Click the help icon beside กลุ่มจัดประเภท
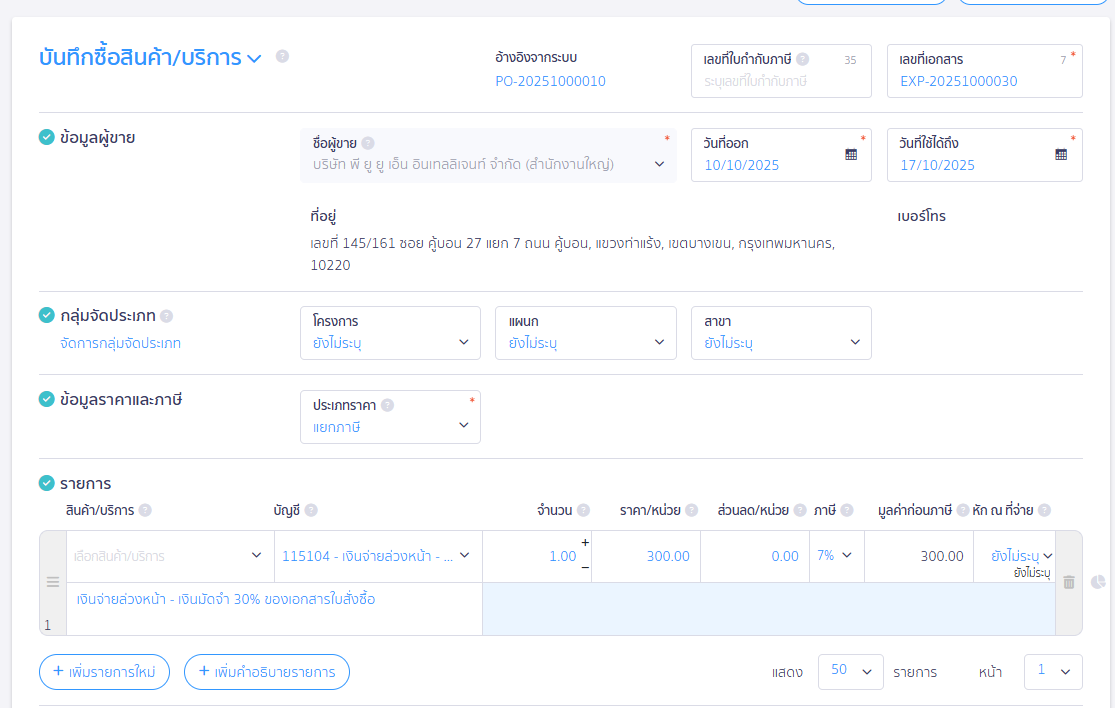 coord(166,316)
